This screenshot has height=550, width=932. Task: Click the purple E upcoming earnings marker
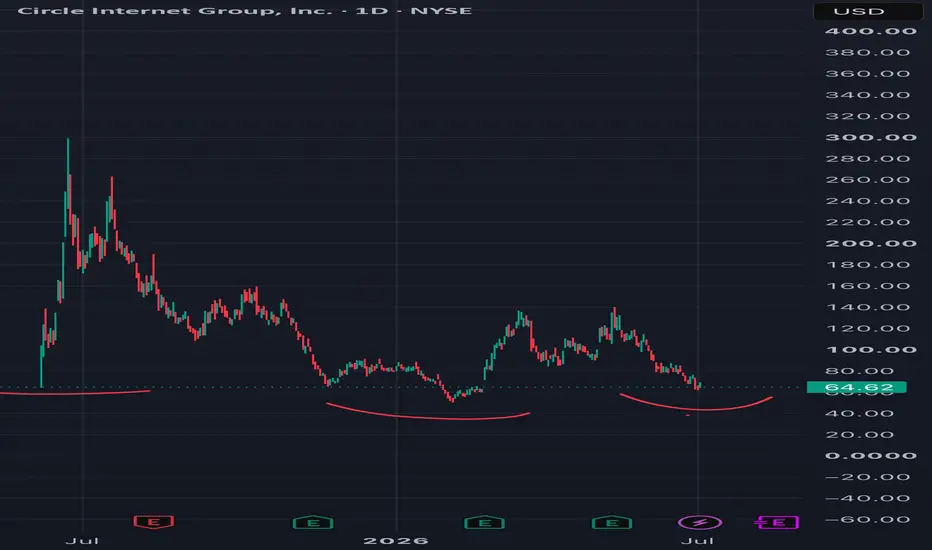777,523
